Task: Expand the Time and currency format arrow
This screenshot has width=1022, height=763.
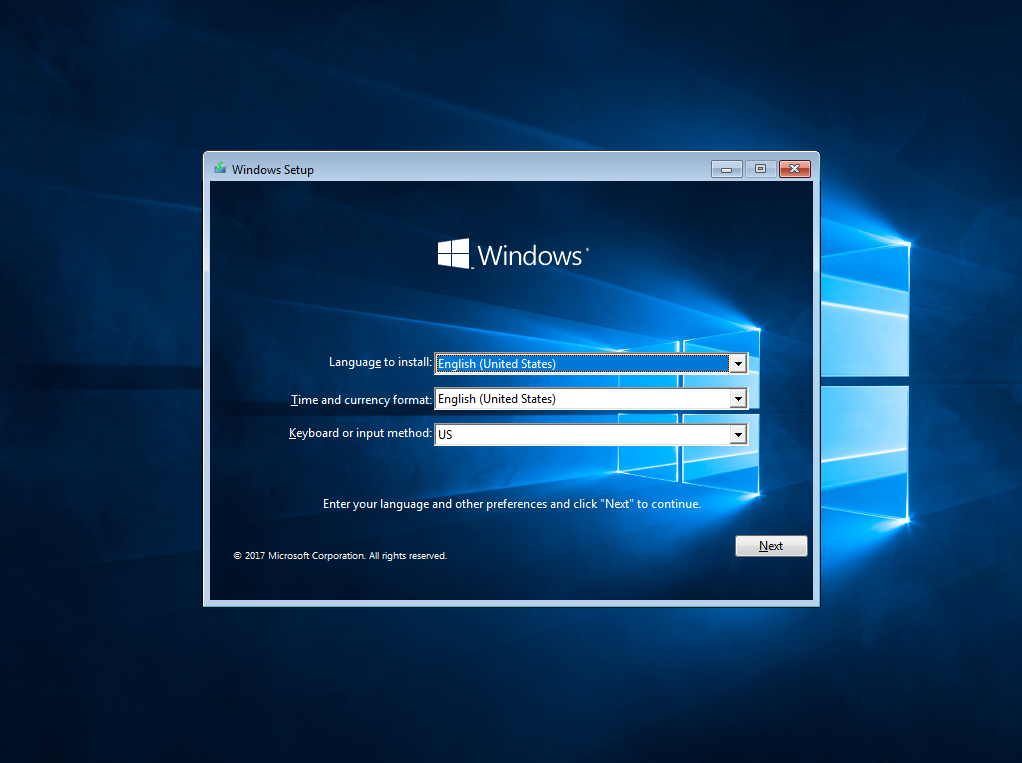Action: pyautogui.click(x=738, y=399)
